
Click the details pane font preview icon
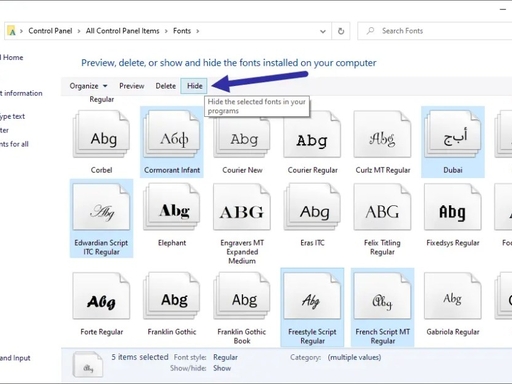click(x=88, y=365)
